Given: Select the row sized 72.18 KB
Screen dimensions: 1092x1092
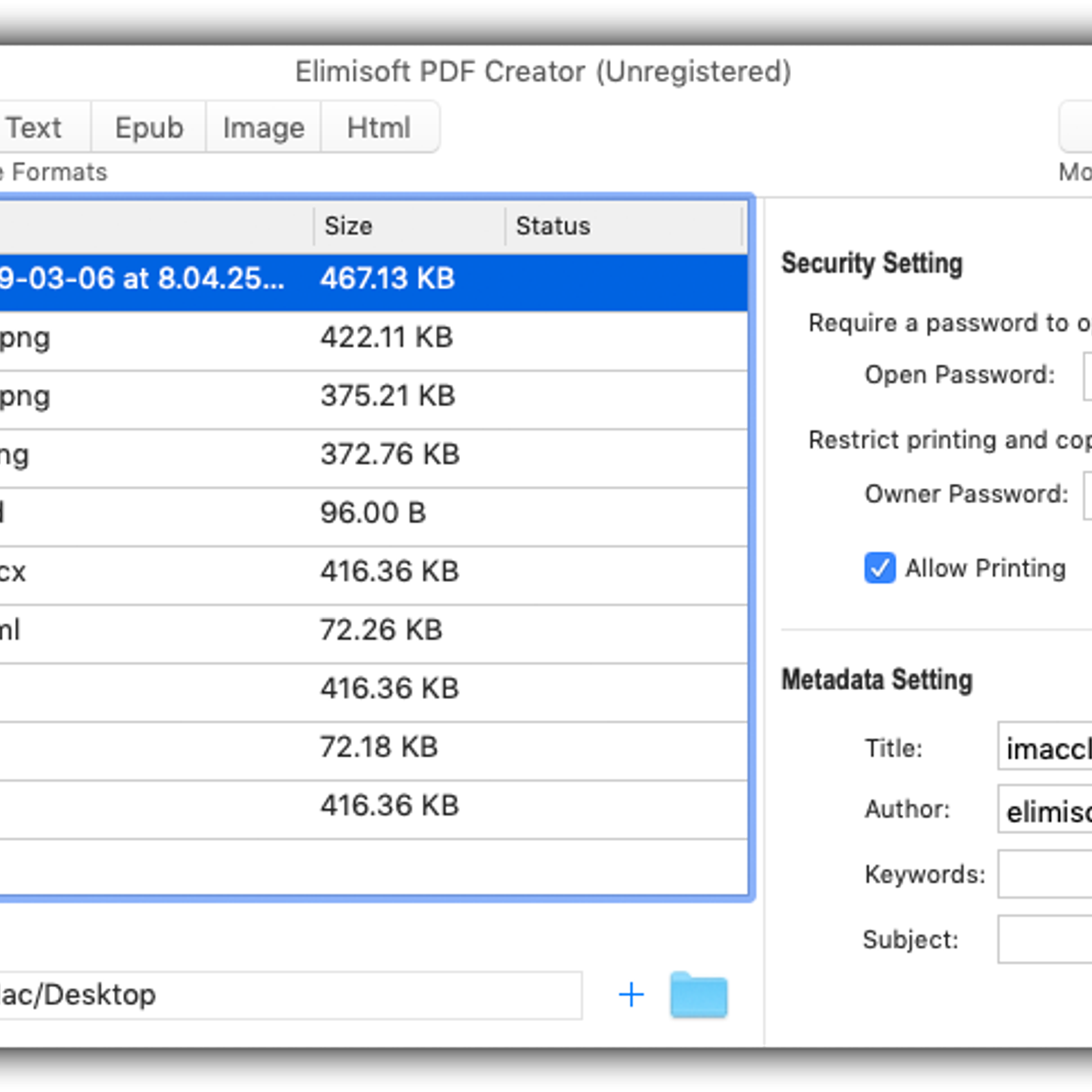Looking at the screenshot, I should tap(373, 751).
